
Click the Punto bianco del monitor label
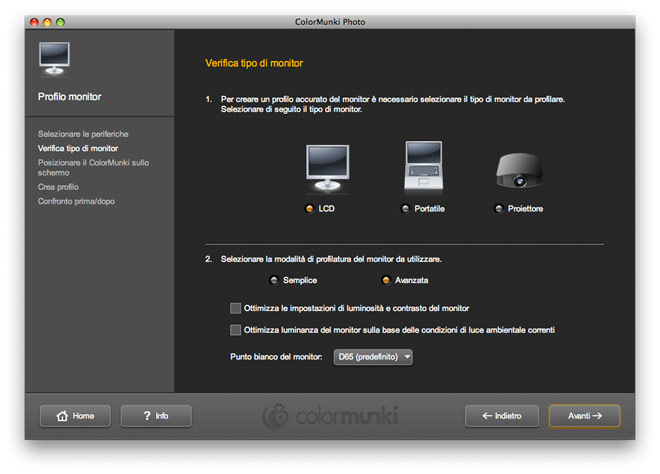point(276,357)
